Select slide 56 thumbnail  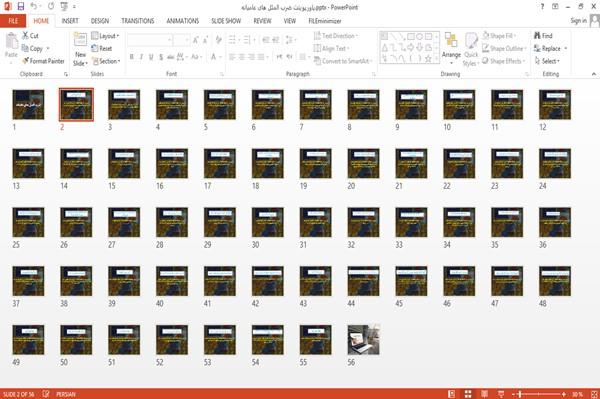tap(364, 340)
